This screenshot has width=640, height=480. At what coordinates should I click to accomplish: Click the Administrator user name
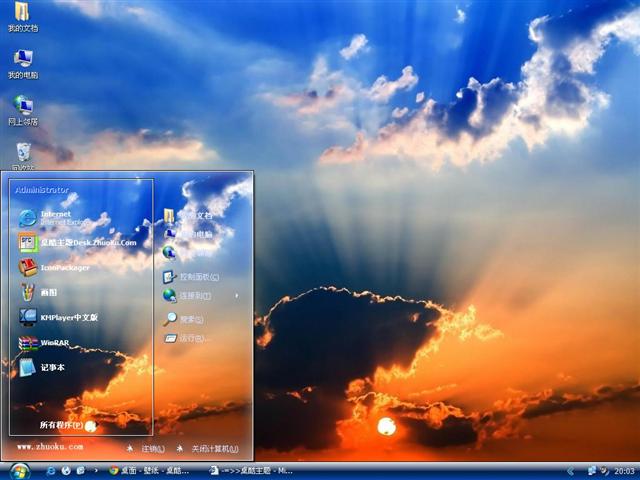point(42,190)
